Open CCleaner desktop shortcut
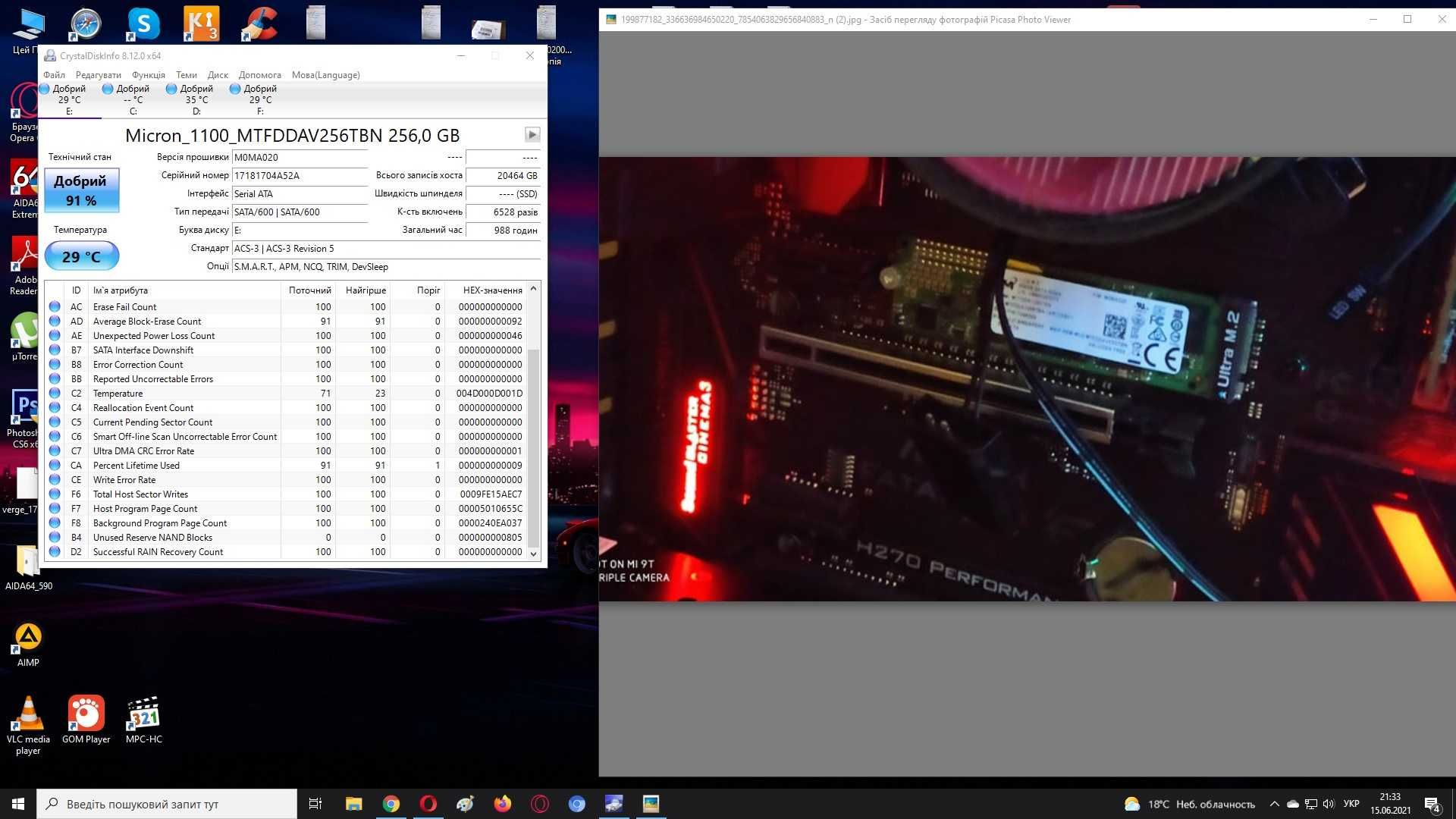 click(x=259, y=24)
